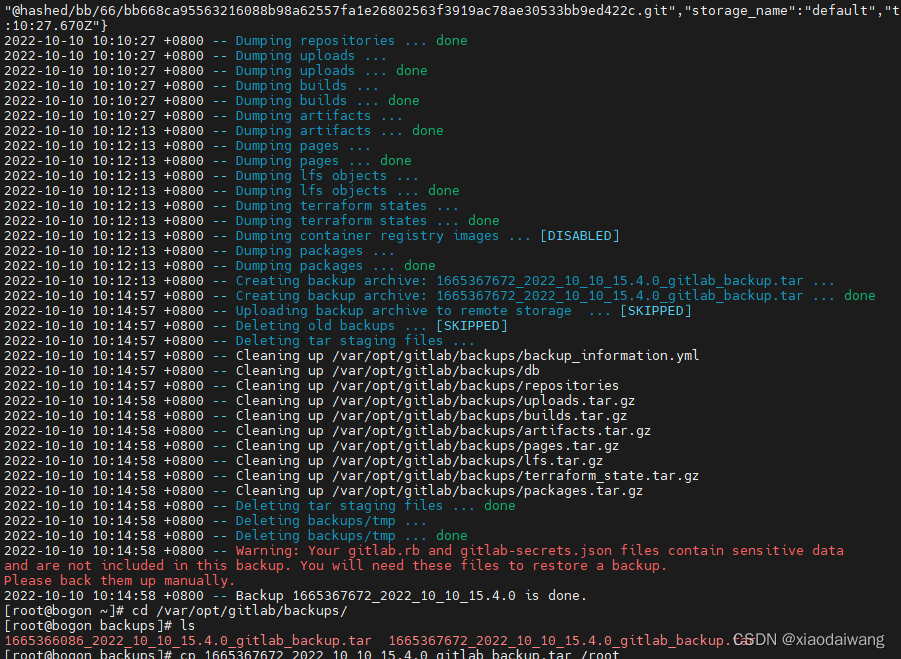Click the 'Dumping artifacts ... done' line
The image size is (901, 659).
[224, 130]
